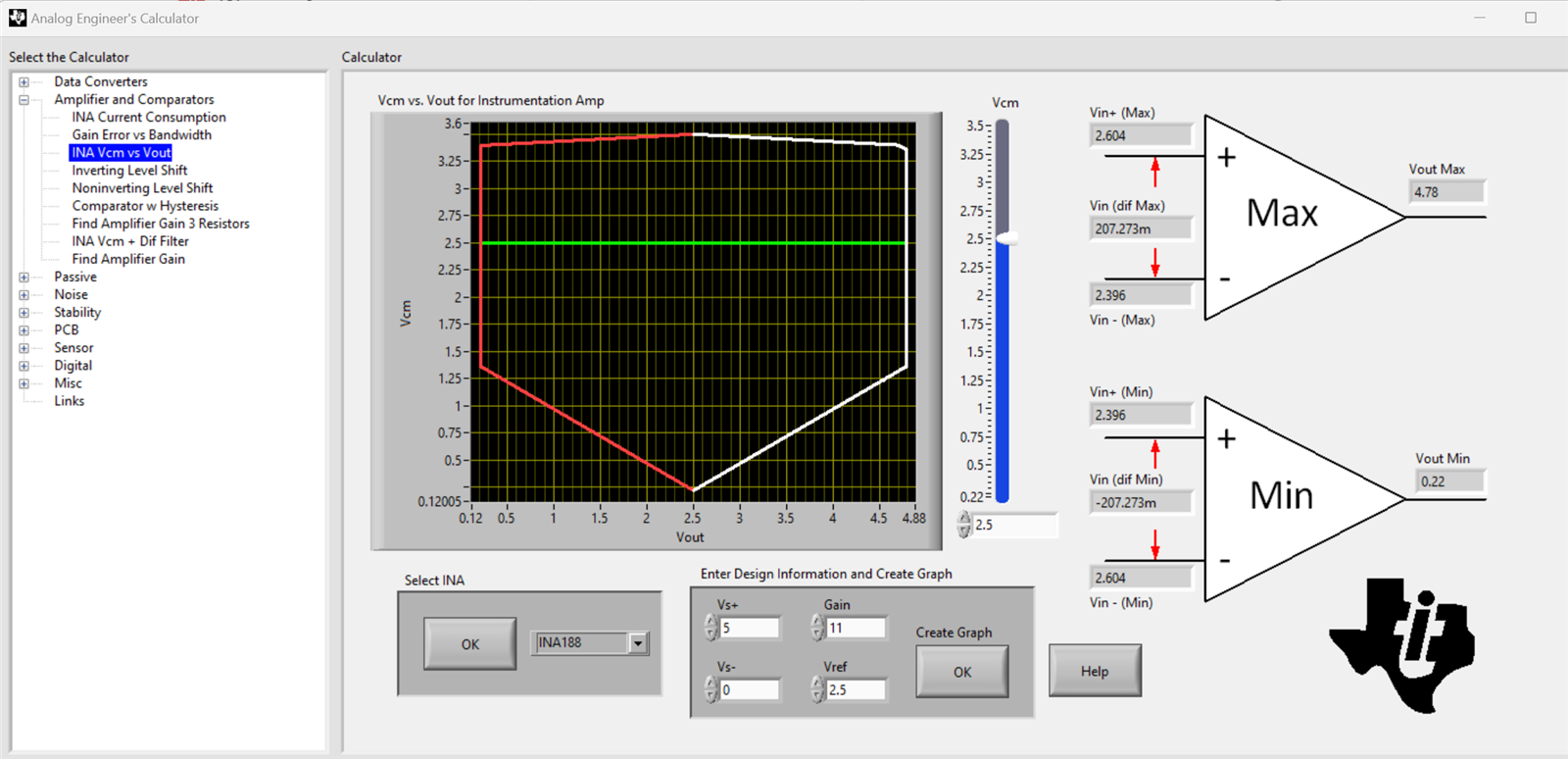Click the Vin+ (Min) value 2.396
The height and width of the screenshot is (759, 1568).
click(x=1141, y=415)
